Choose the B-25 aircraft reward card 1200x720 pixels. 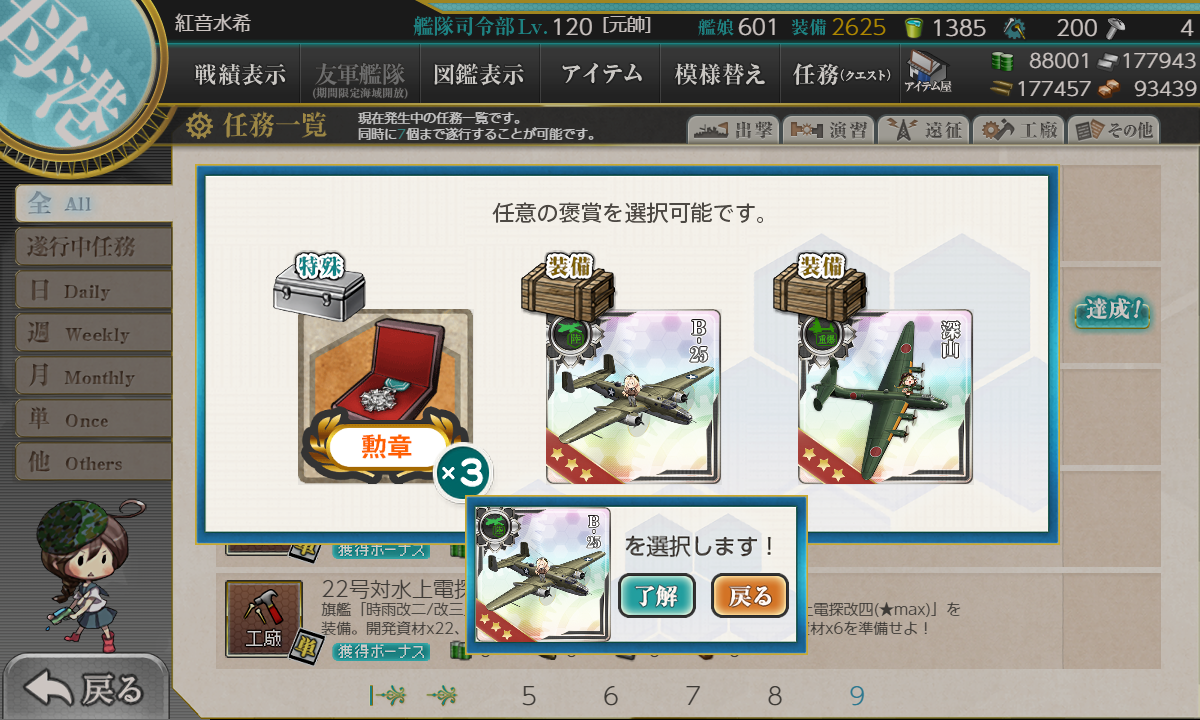(x=633, y=396)
